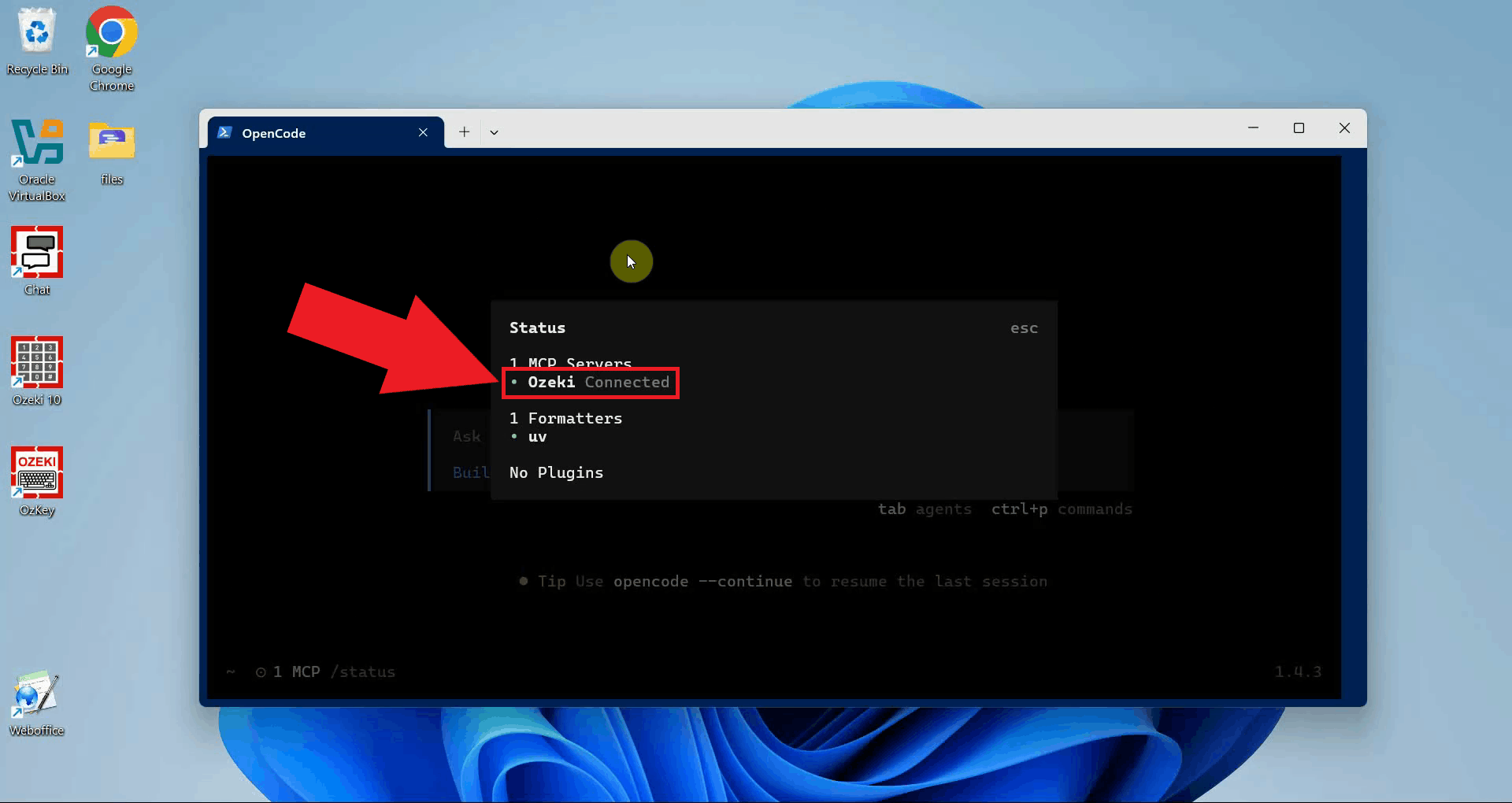Select the OpenCode terminal tab
1512x803 pixels.
point(325,132)
